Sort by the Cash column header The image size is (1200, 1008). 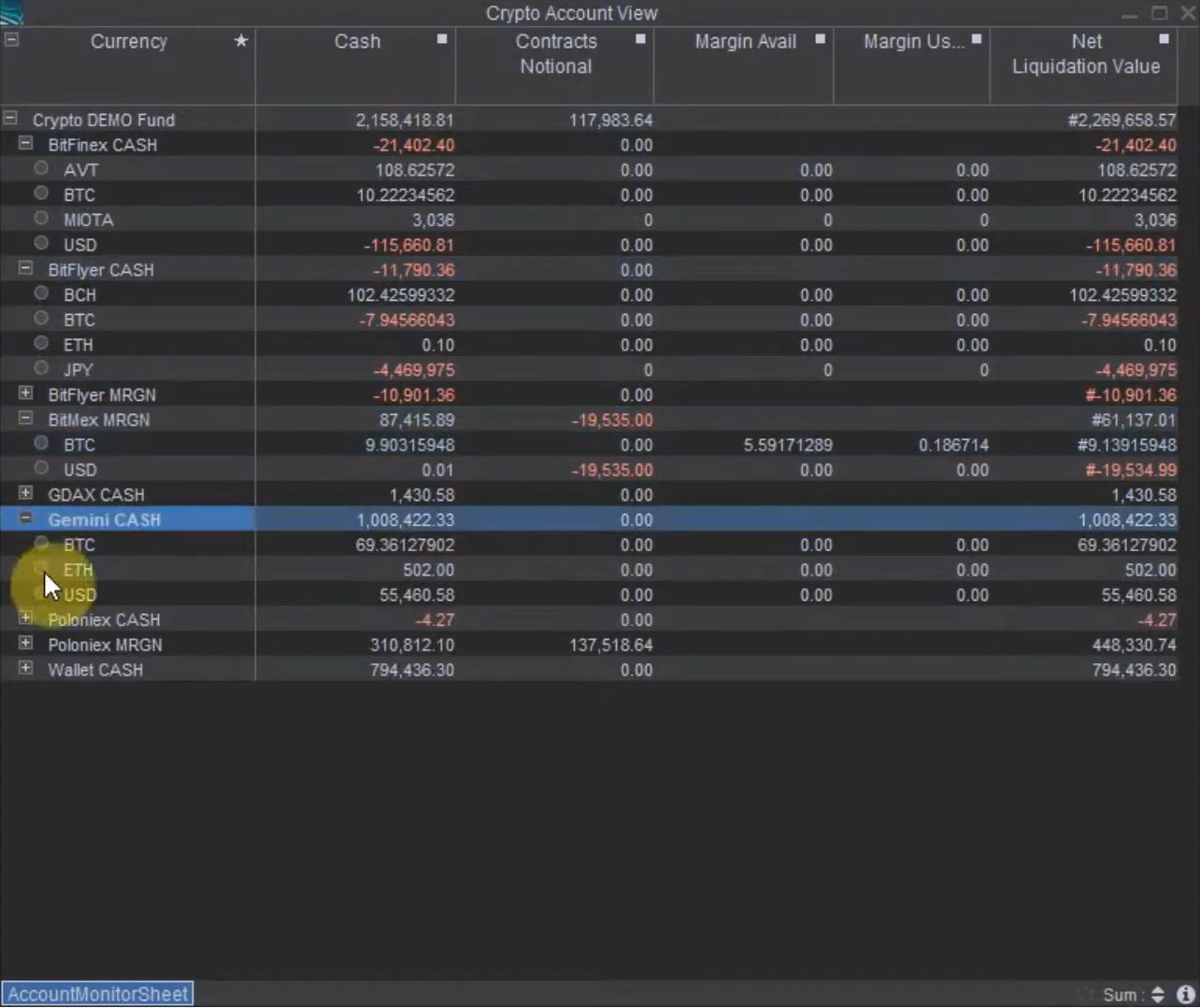[x=357, y=41]
